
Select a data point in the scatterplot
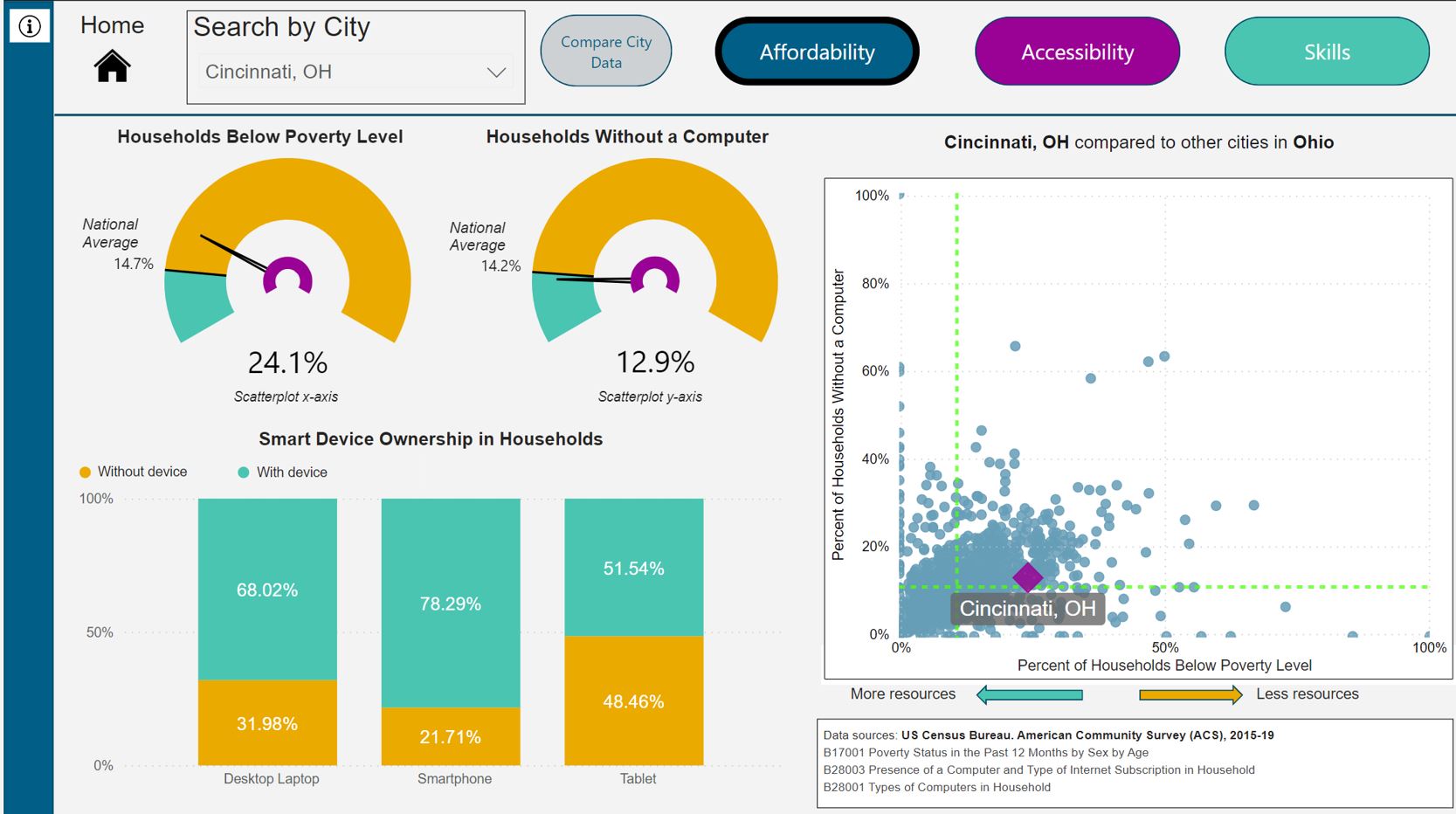tap(1016, 346)
